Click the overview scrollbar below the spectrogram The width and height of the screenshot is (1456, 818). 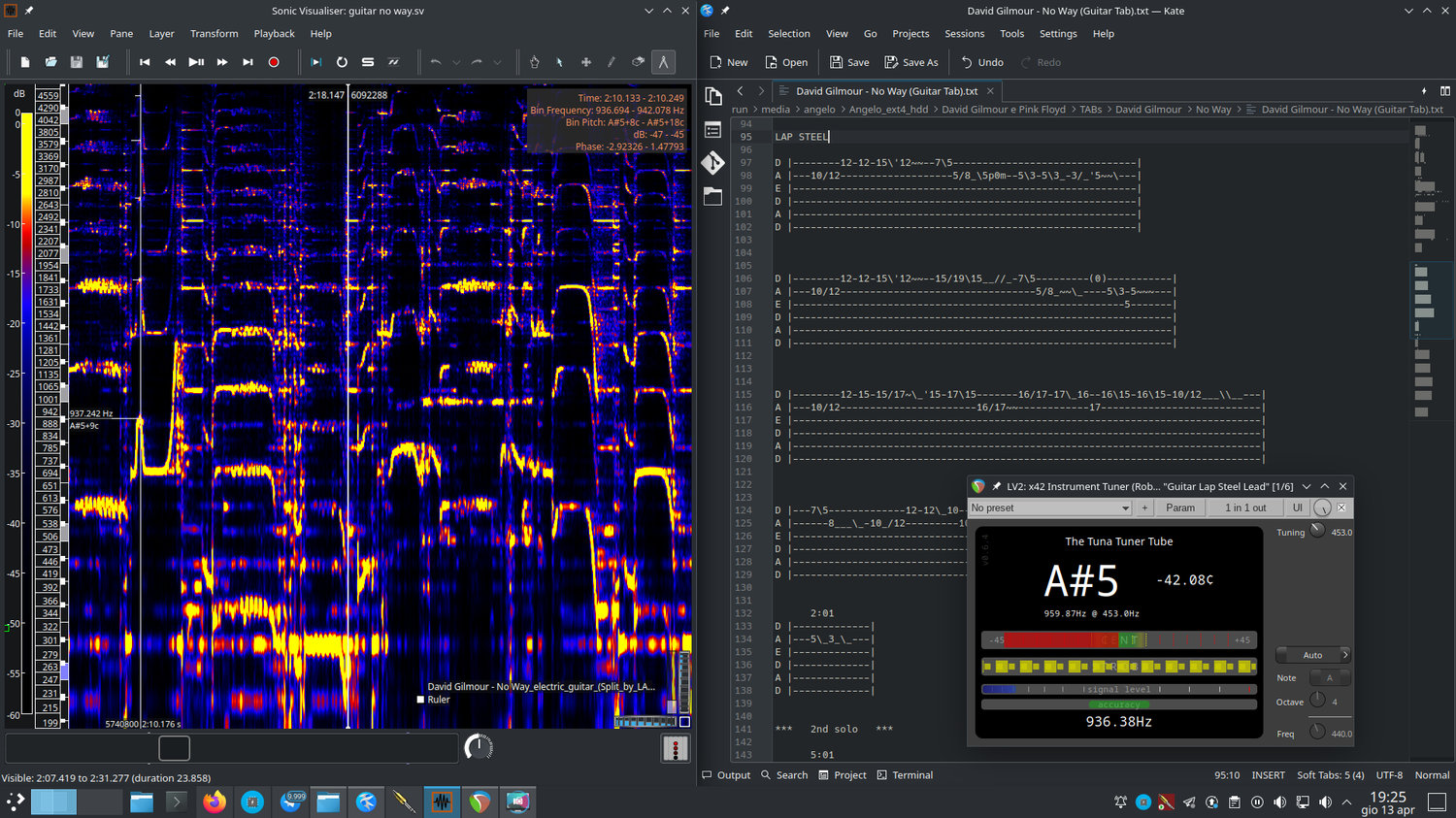[x=173, y=748]
